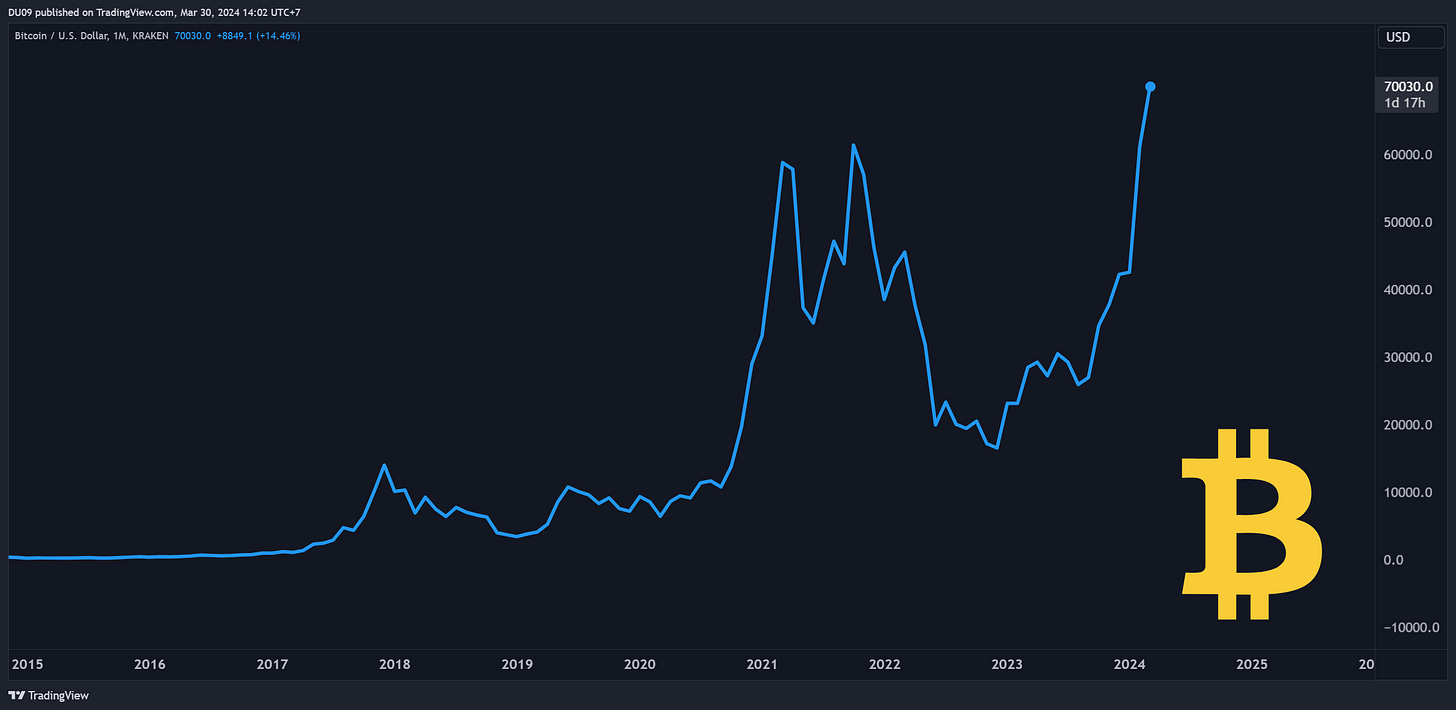1456x710 pixels.
Task: Click the yellow Bitcoin logo image
Action: (x=1251, y=524)
